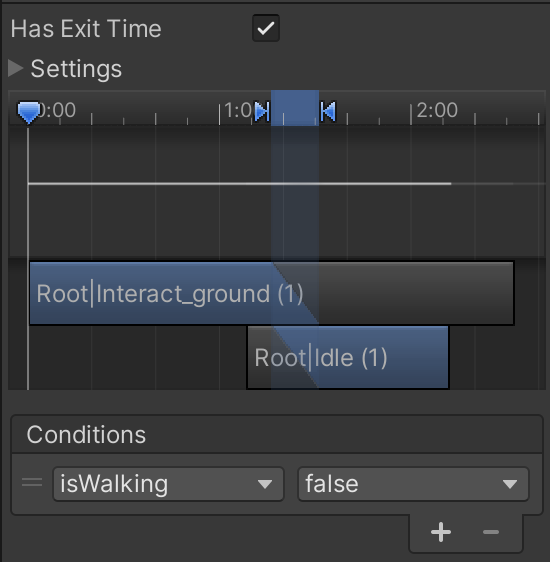Viewport: 550px width, 562px height.
Task: Expand the Settings foldout triangle
Action: 15,68
